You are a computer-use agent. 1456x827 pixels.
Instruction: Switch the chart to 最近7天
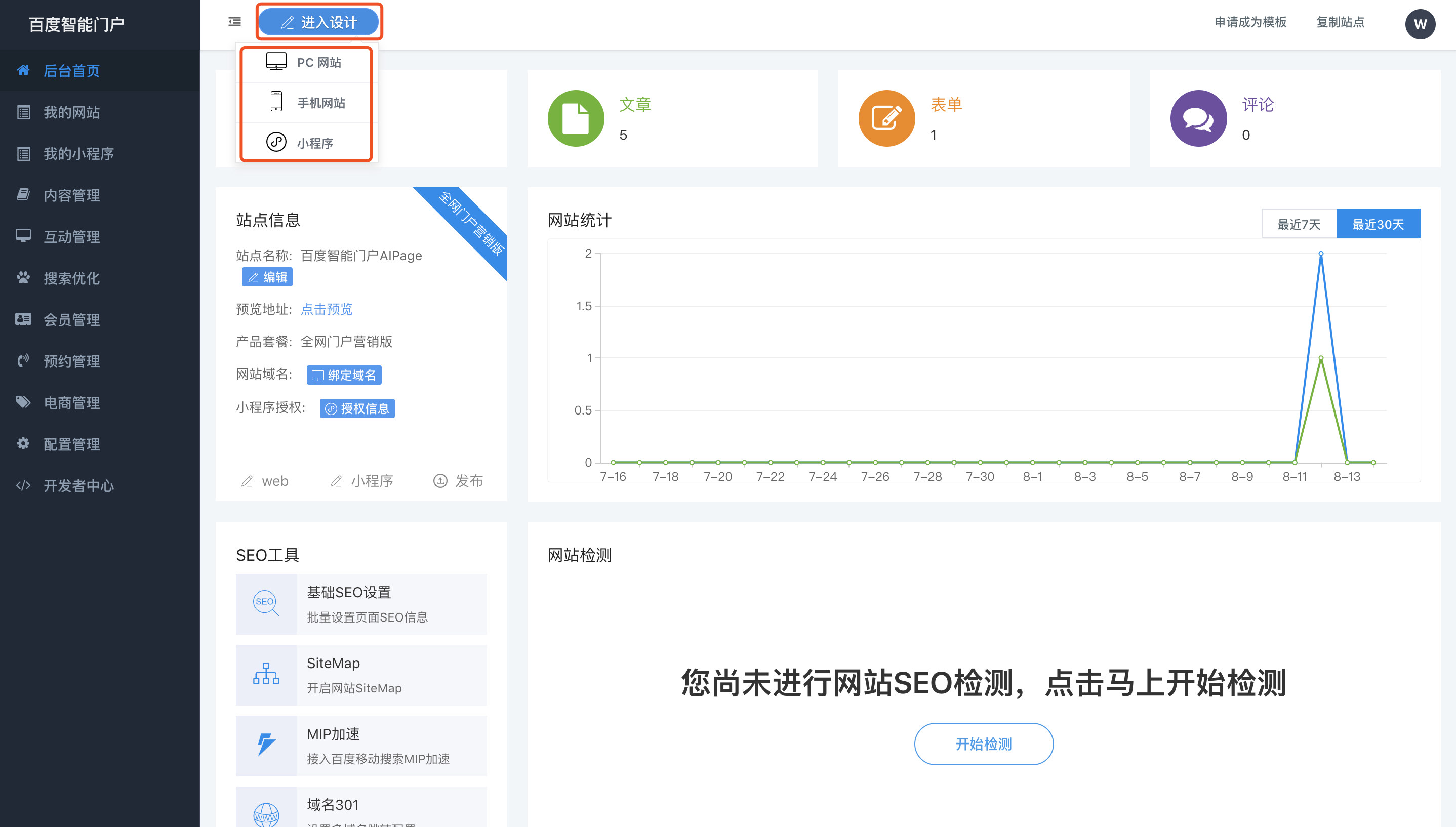(1299, 224)
